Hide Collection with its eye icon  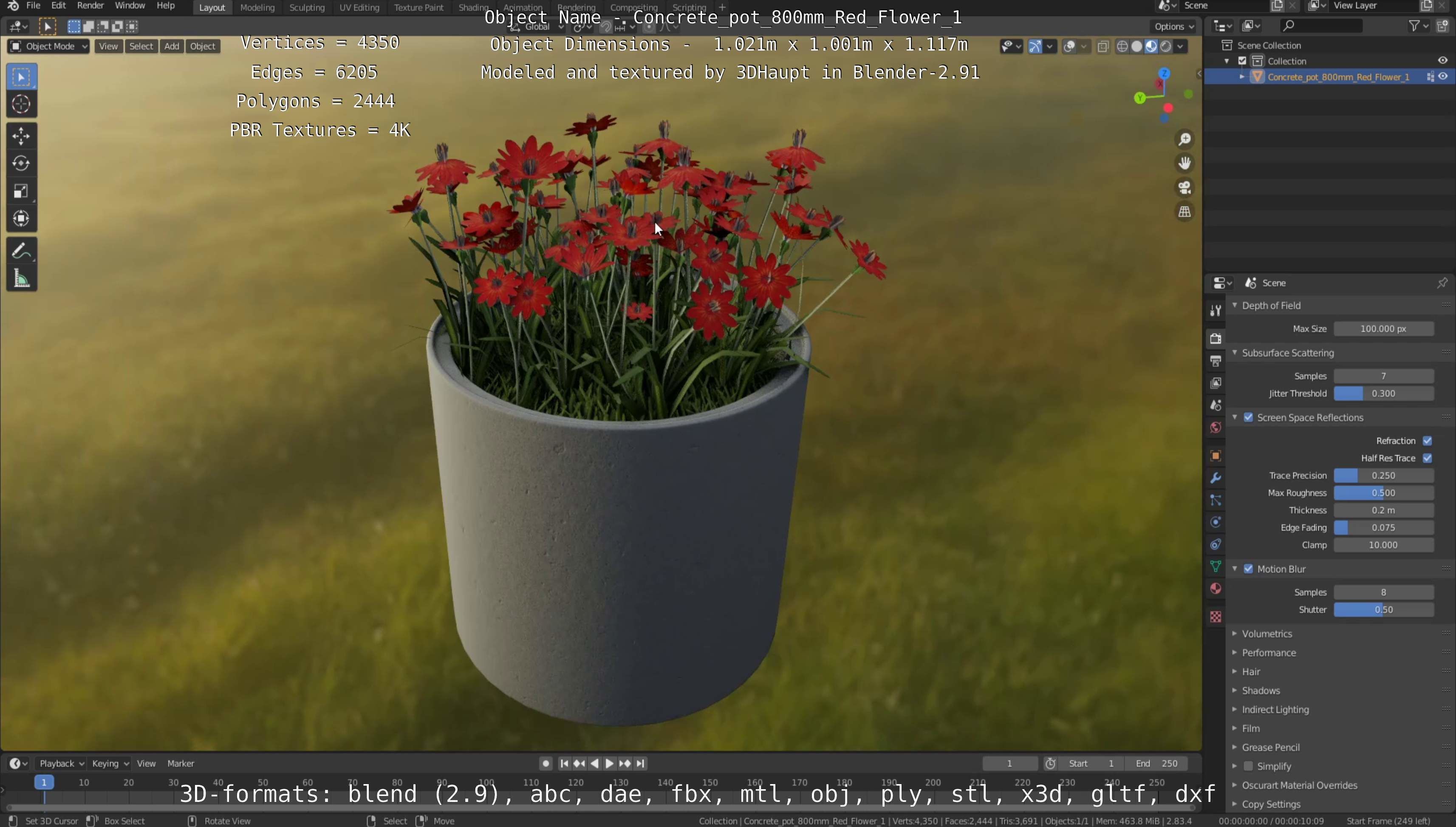[x=1442, y=61]
